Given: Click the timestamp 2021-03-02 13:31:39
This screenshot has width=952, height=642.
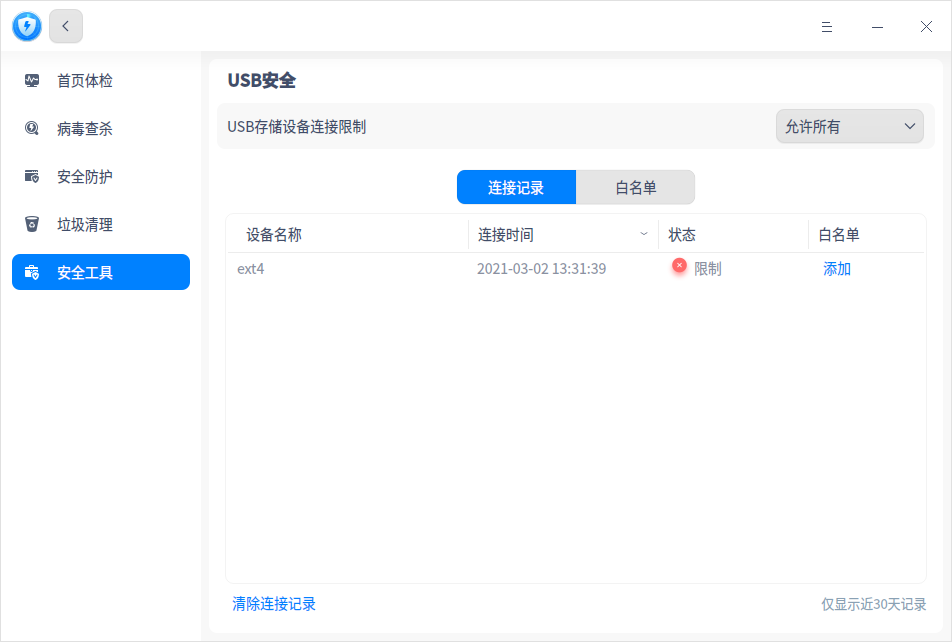Looking at the screenshot, I should tap(542, 269).
